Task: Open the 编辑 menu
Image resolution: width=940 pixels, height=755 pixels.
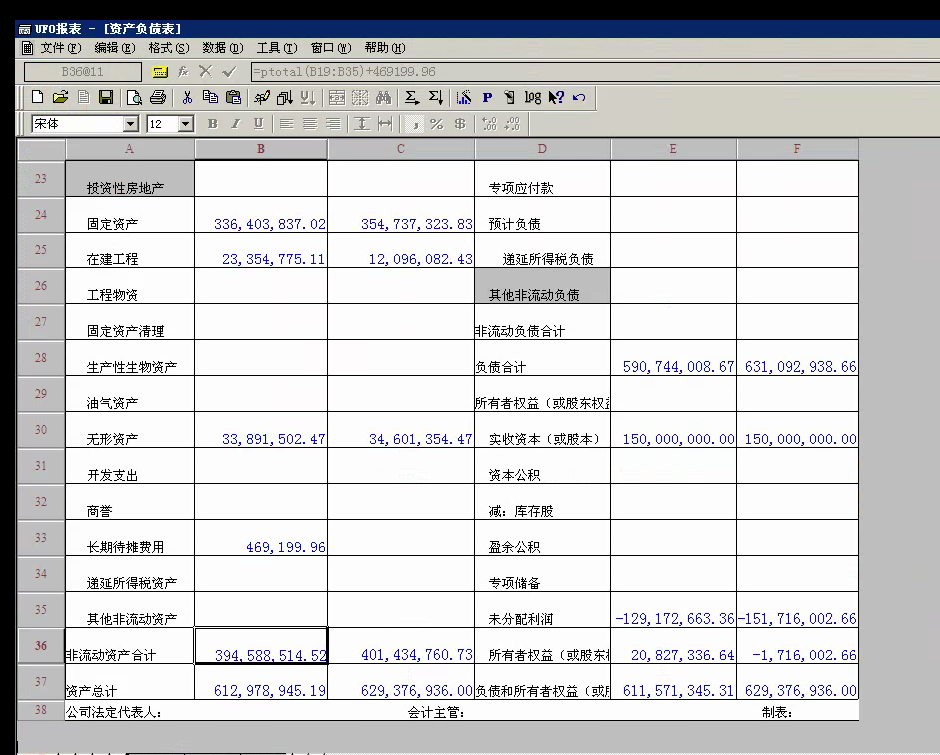Action: [115, 48]
